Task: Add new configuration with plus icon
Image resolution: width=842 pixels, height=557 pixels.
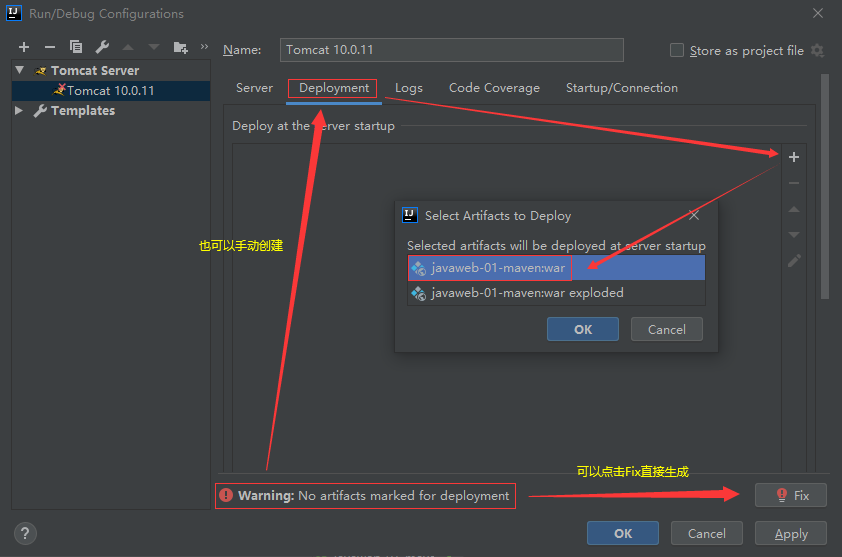Action: click(x=24, y=47)
